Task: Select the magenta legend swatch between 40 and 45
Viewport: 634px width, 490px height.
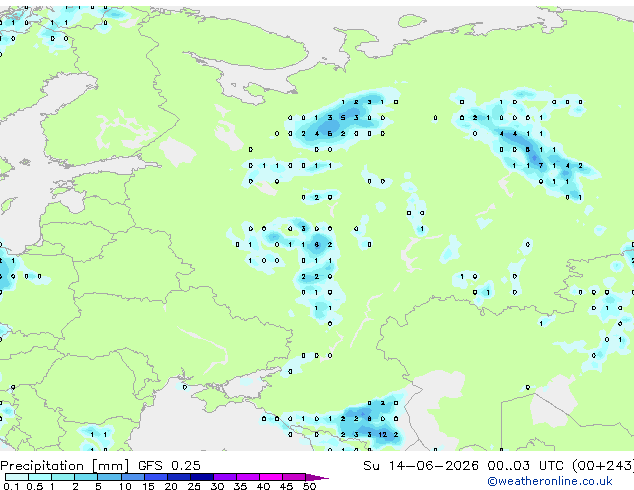Action: coord(271,477)
